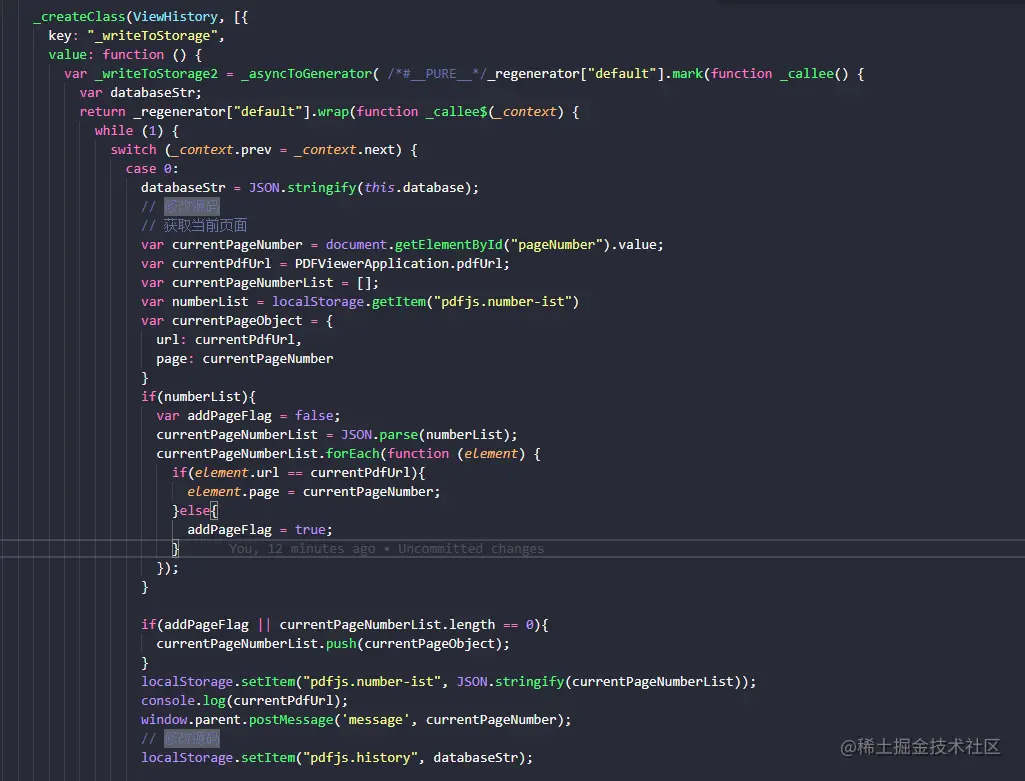Click currentPageNumberList.length in the condition
Viewport: 1025px width, 781px height.
click(387, 624)
